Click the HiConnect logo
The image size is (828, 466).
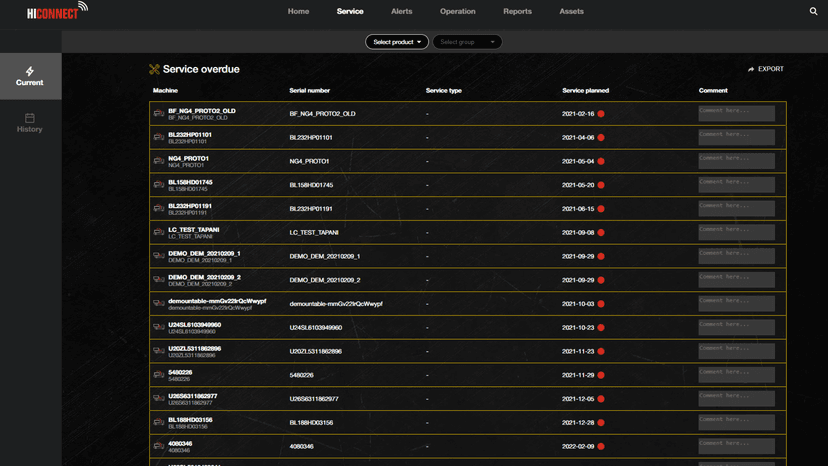coord(57,11)
